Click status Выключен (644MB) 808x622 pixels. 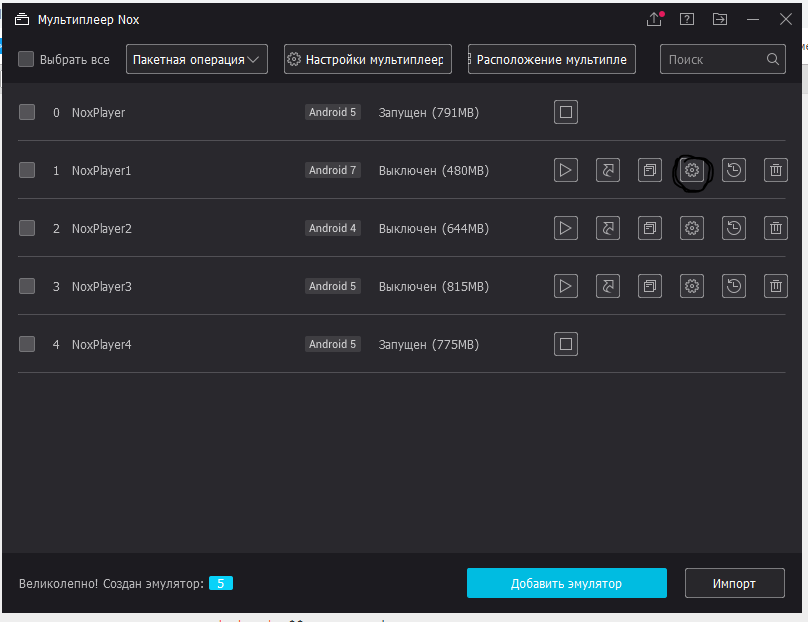(x=434, y=228)
